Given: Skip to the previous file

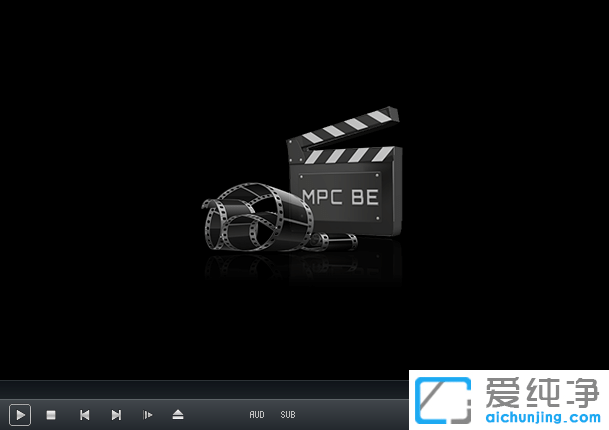Looking at the screenshot, I should [x=84, y=415].
